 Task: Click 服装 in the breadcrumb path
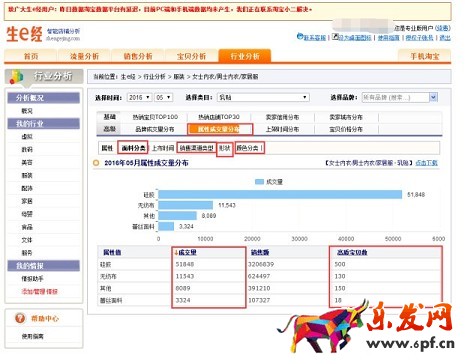click(179, 77)
